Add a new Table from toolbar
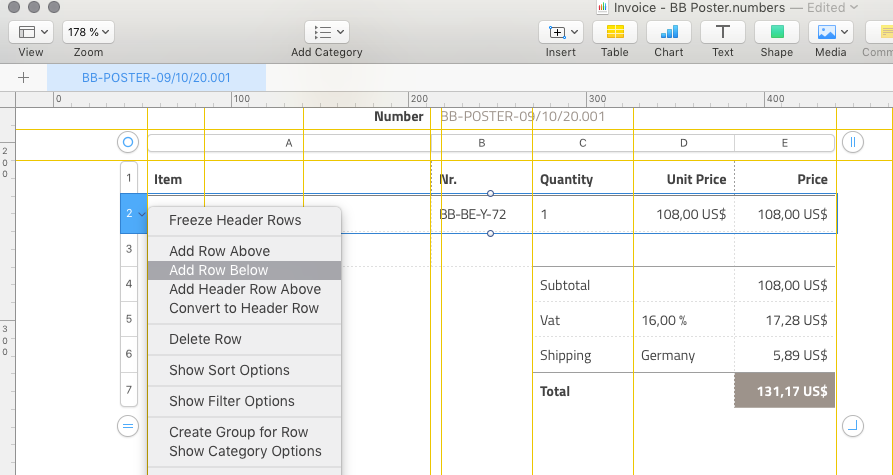Viewport: 893px width, 475px height. click(x=614, y=32)
